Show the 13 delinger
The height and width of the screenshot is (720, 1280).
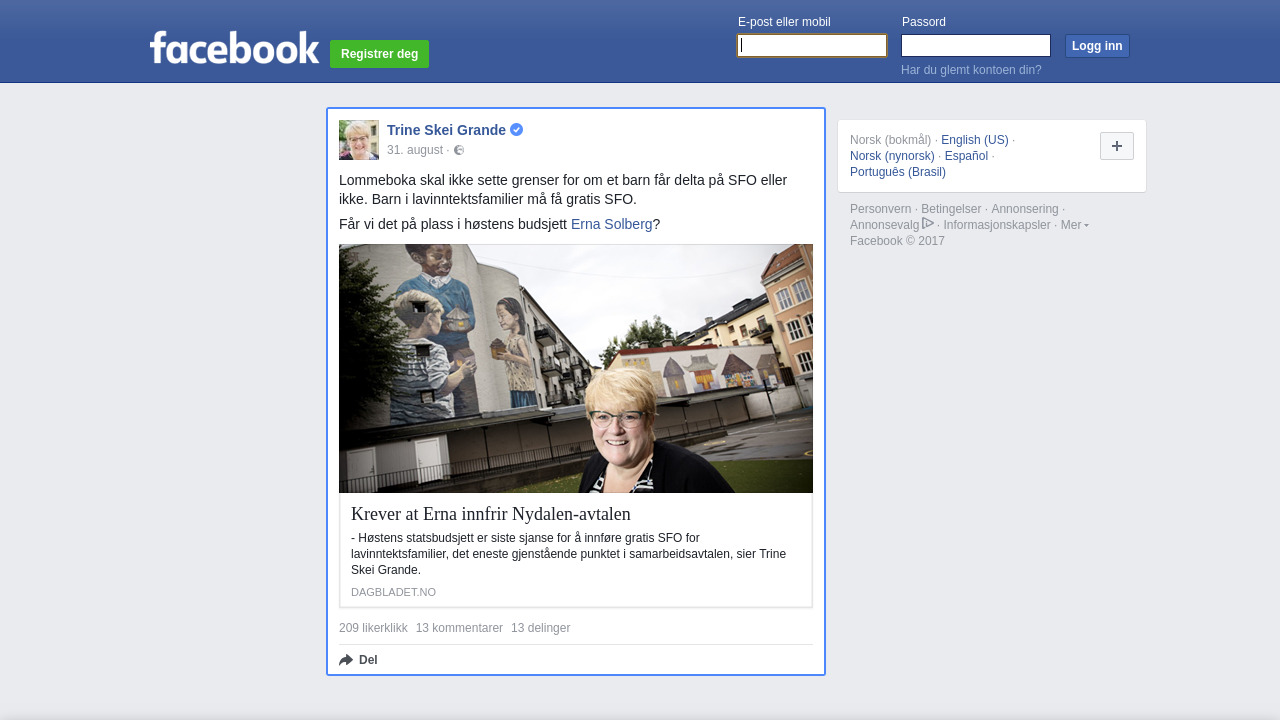(540, 628)
